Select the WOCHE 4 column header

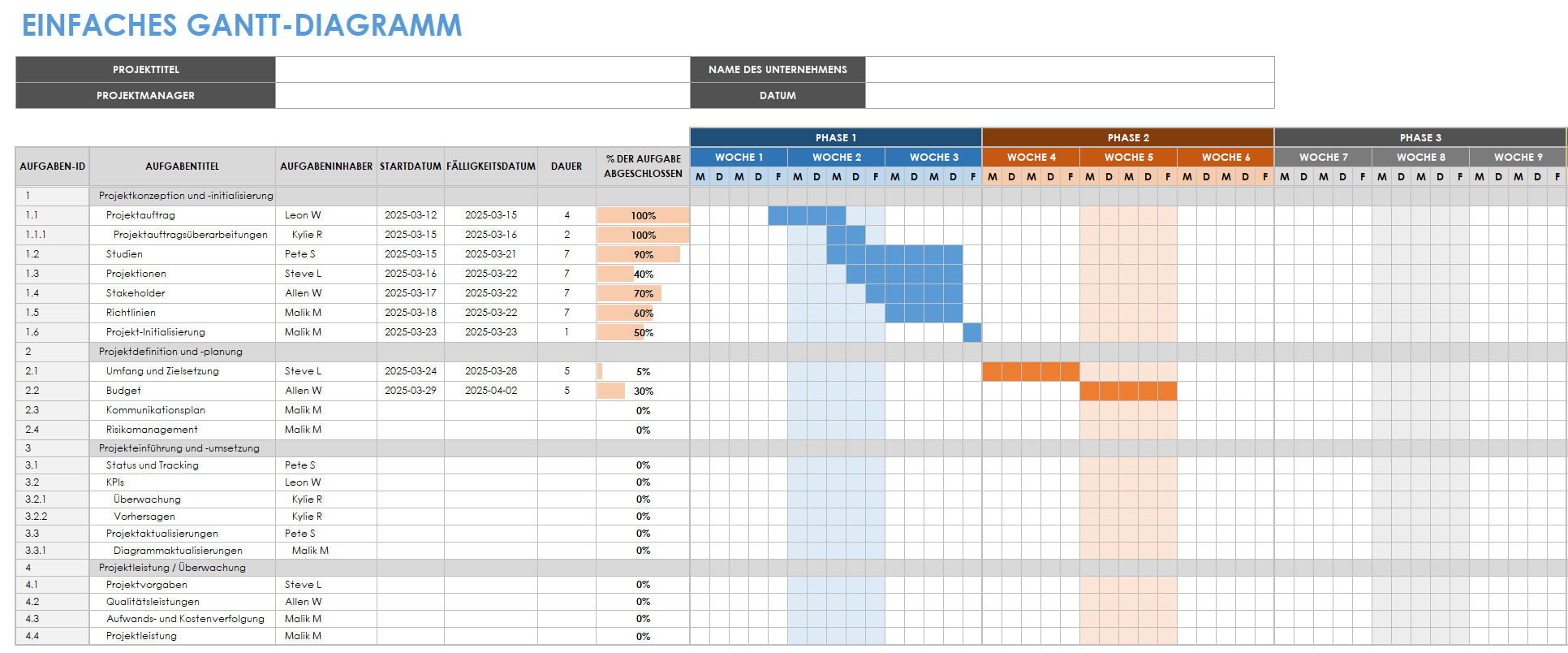(x=1031, y=157)
